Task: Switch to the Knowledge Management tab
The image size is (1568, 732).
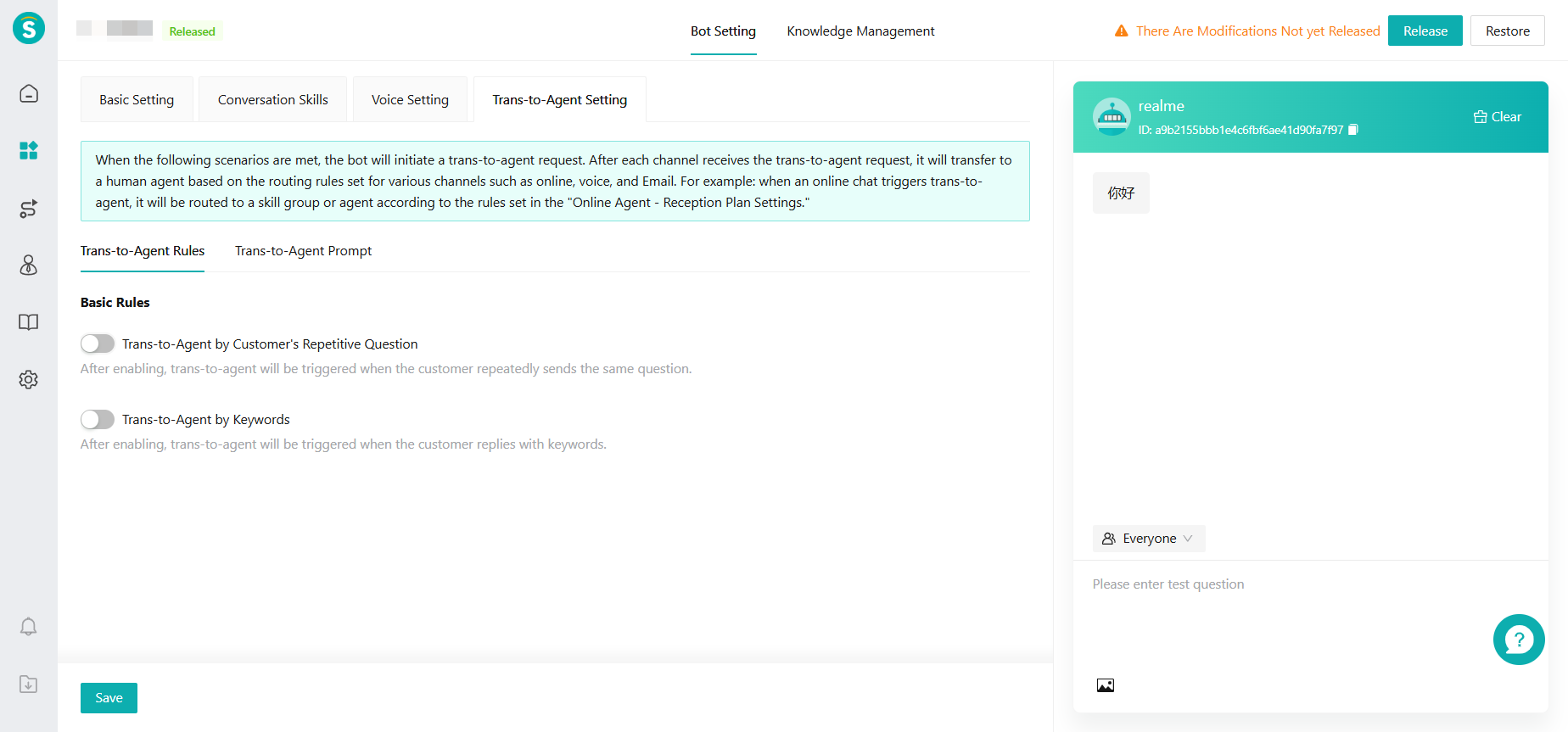Action: 860,31
